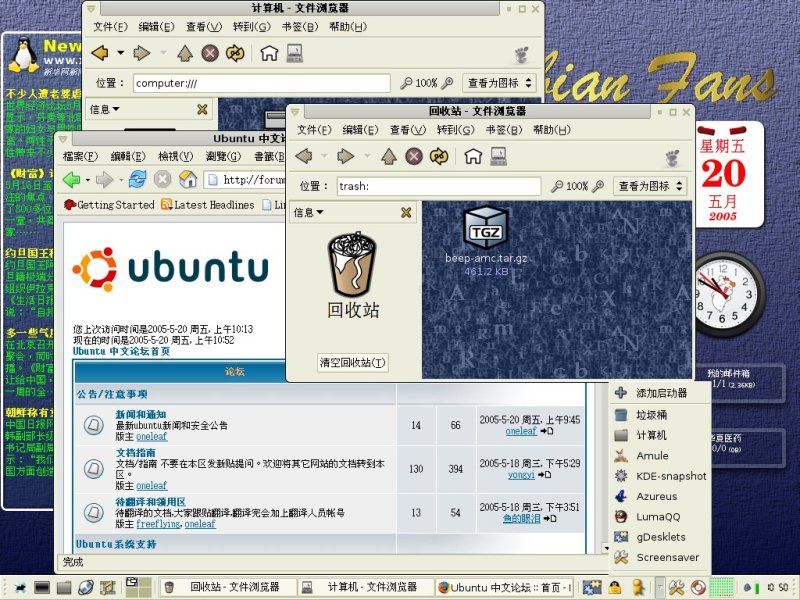Zoom in in the 回收站 window

coord(597,186)
